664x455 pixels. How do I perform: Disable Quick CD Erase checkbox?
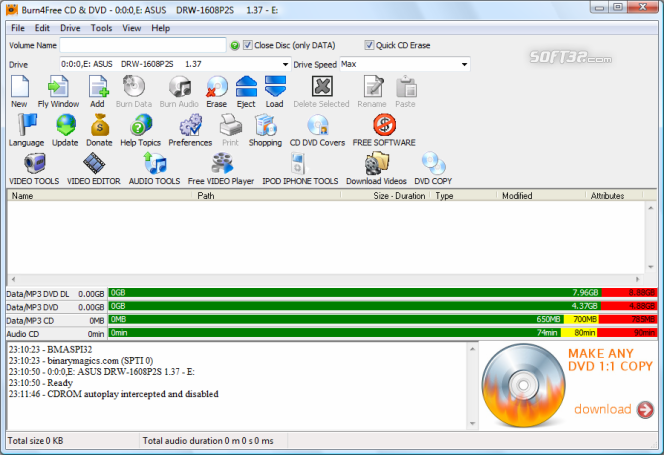pos(370,45)
